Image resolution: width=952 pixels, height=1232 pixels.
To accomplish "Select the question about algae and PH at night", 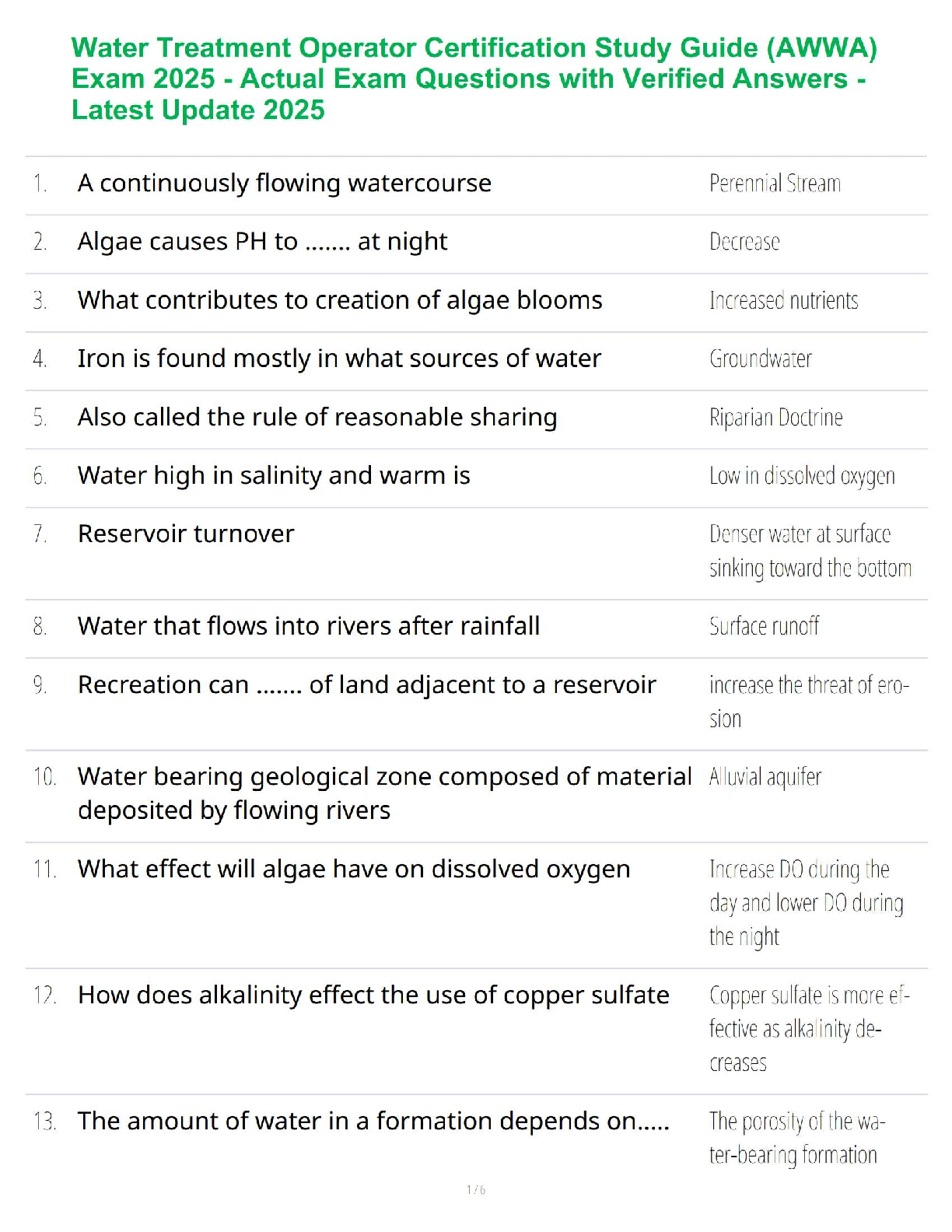I will tap(262, 242).
